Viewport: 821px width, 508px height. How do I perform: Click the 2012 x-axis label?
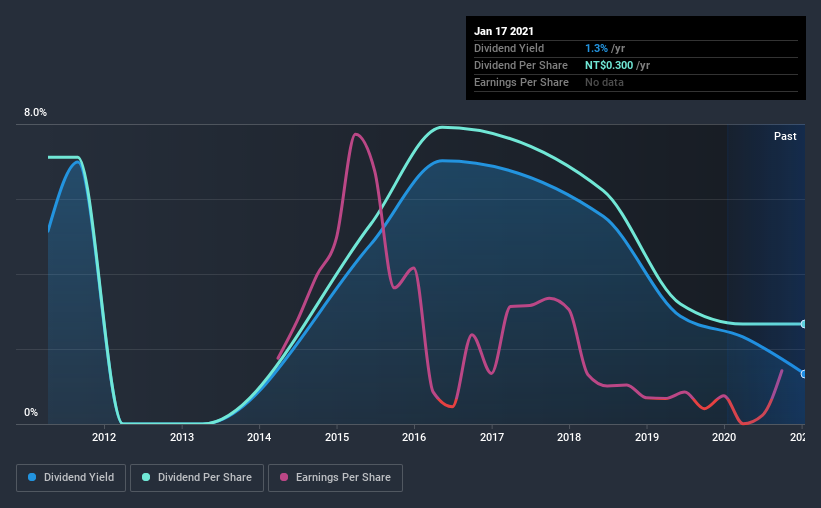(104, 437)
